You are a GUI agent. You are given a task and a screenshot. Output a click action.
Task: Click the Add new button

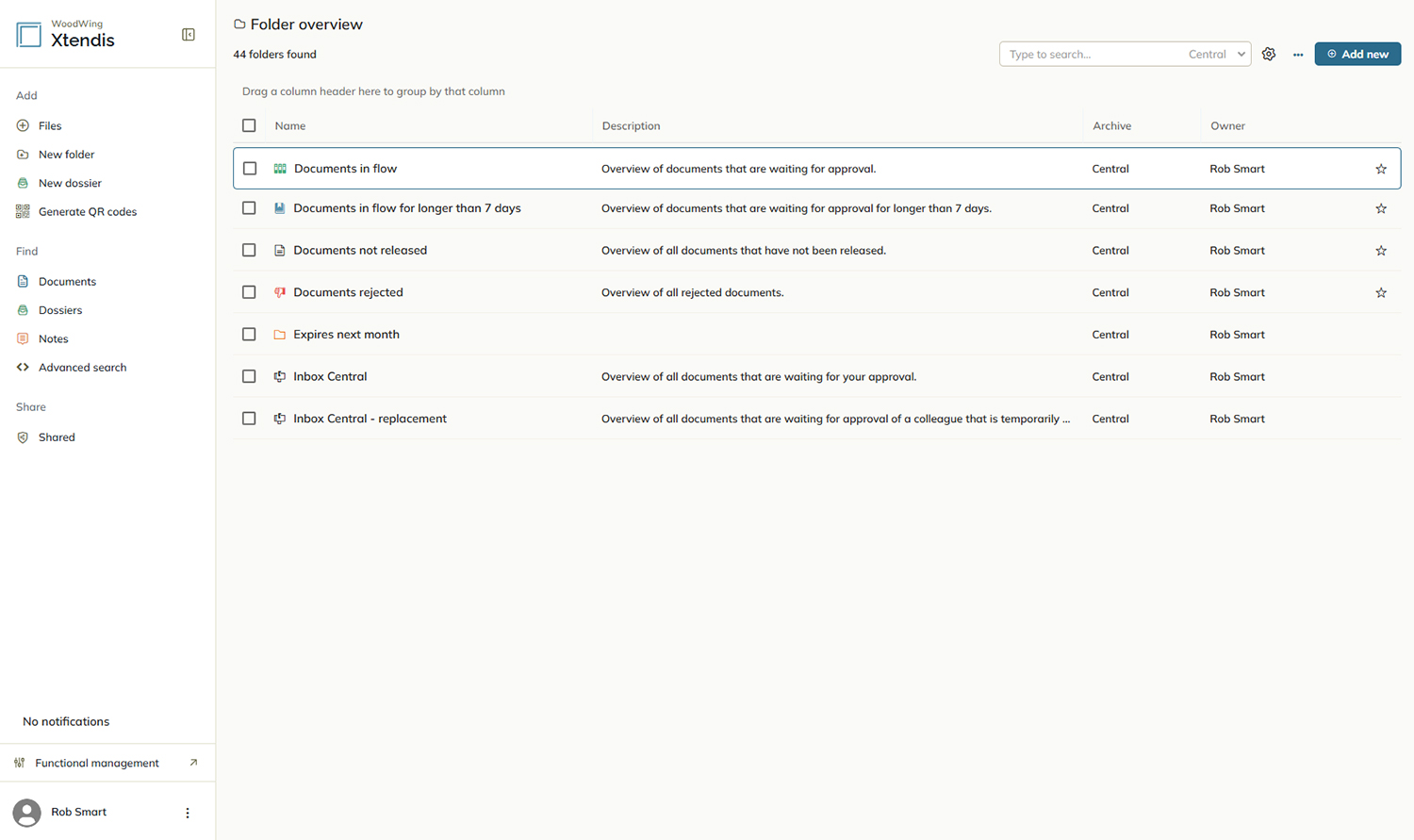coord(1357,54)
